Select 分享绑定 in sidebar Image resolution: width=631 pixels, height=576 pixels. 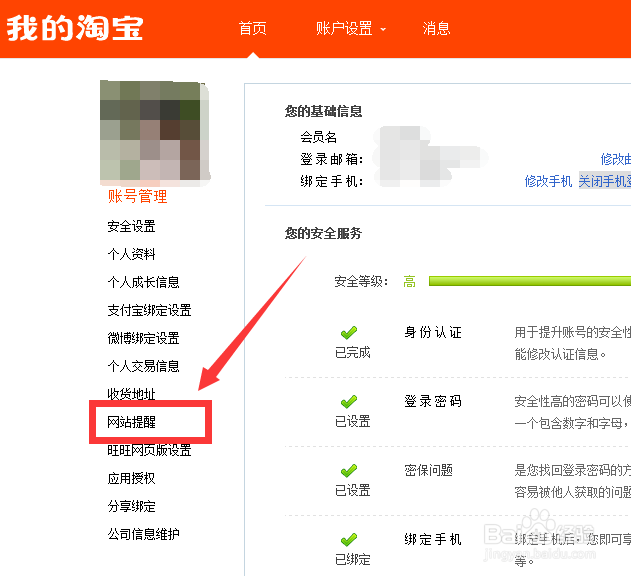point(131,506)
